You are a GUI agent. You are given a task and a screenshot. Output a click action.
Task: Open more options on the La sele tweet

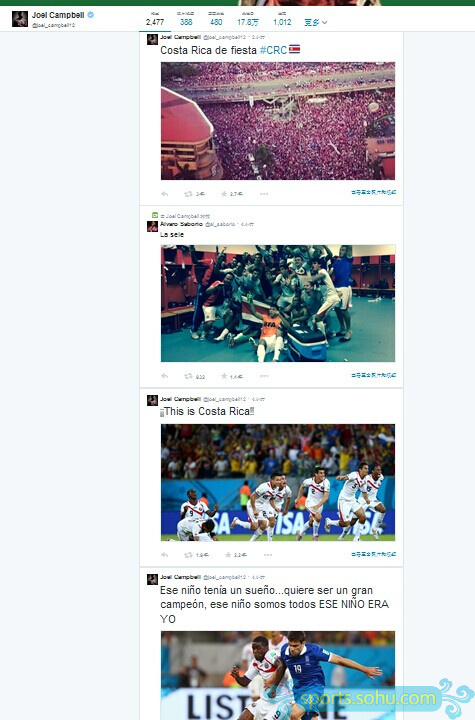click(264, 376)
